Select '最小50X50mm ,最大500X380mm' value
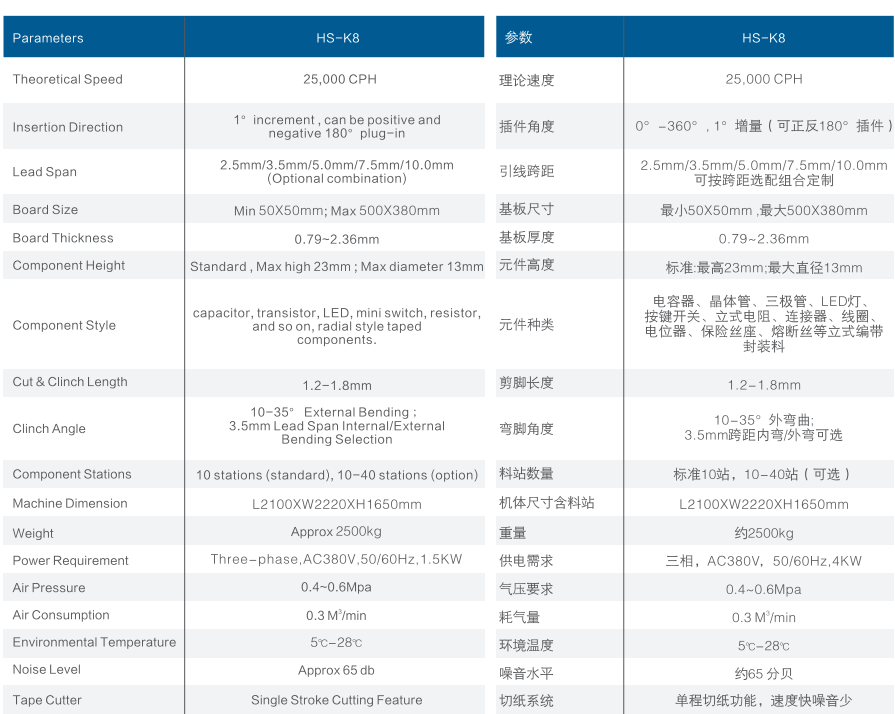The width and height of the screenshot is (895, 714). pos(764,211)
